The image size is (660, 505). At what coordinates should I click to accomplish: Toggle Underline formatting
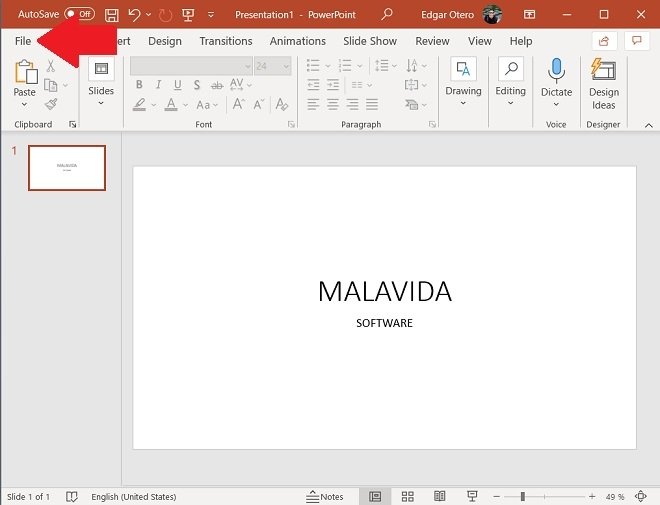click(178, 85)
